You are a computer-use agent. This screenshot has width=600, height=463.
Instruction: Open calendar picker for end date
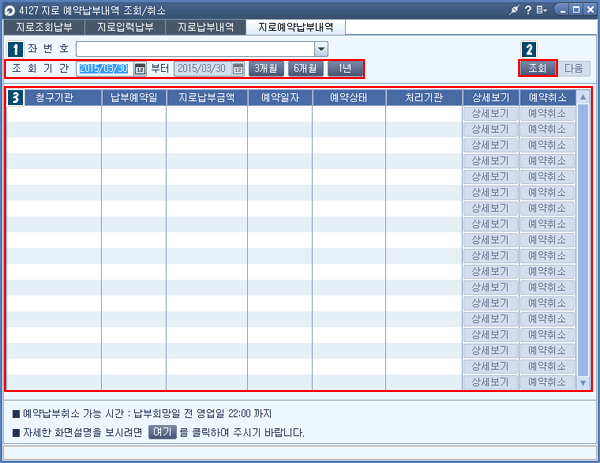click(238, 69)
